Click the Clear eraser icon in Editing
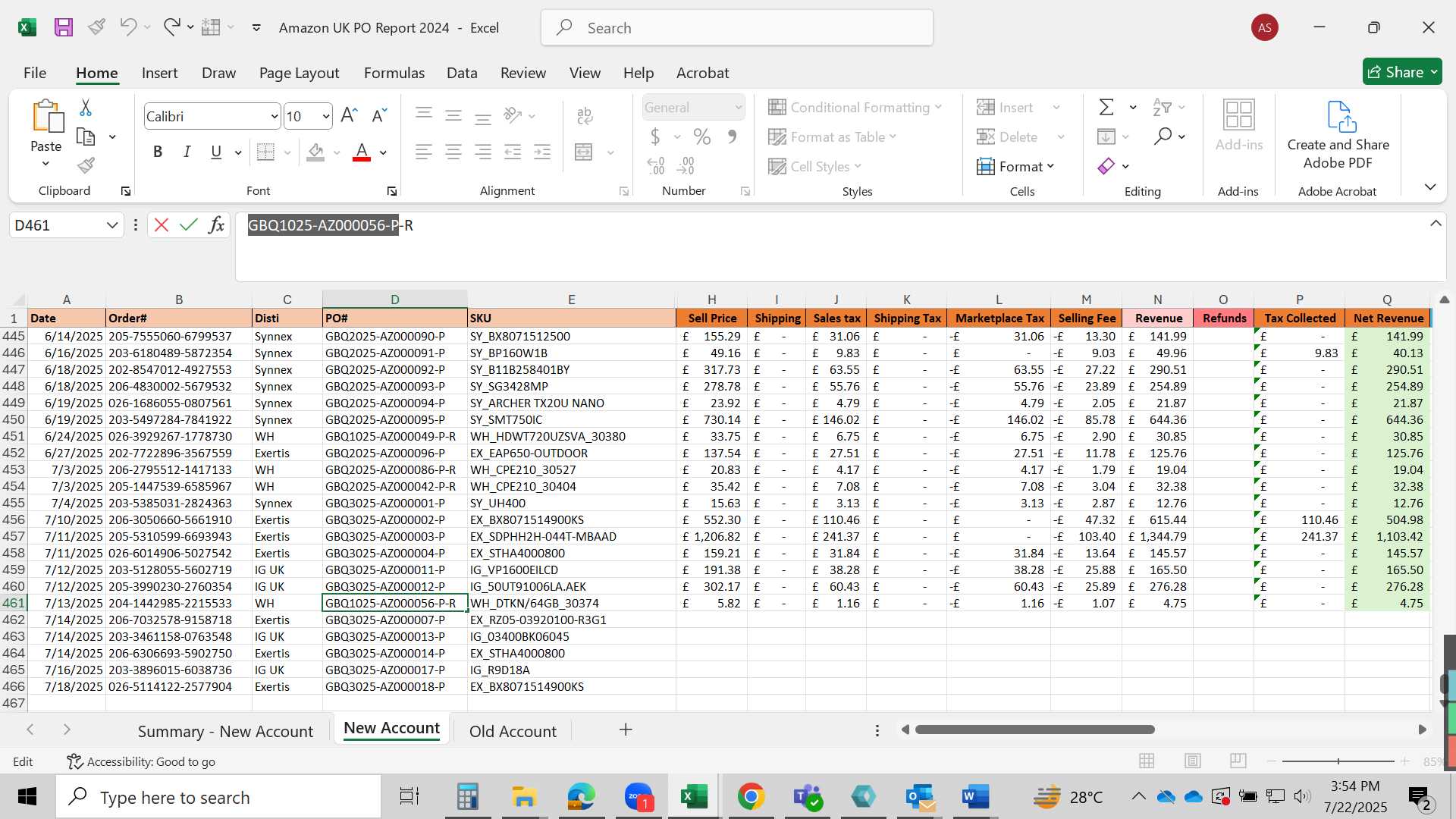The width and height of the screenshot is (1456, 819). [1106, 166]
